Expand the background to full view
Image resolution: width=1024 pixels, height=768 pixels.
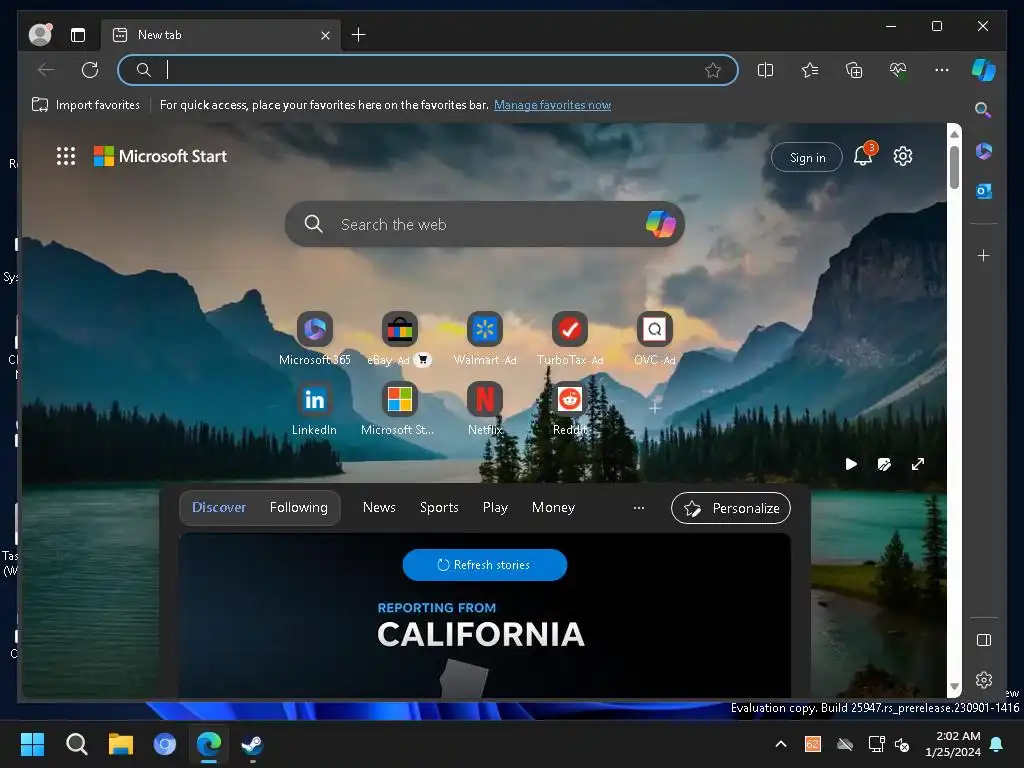[918, 464]
